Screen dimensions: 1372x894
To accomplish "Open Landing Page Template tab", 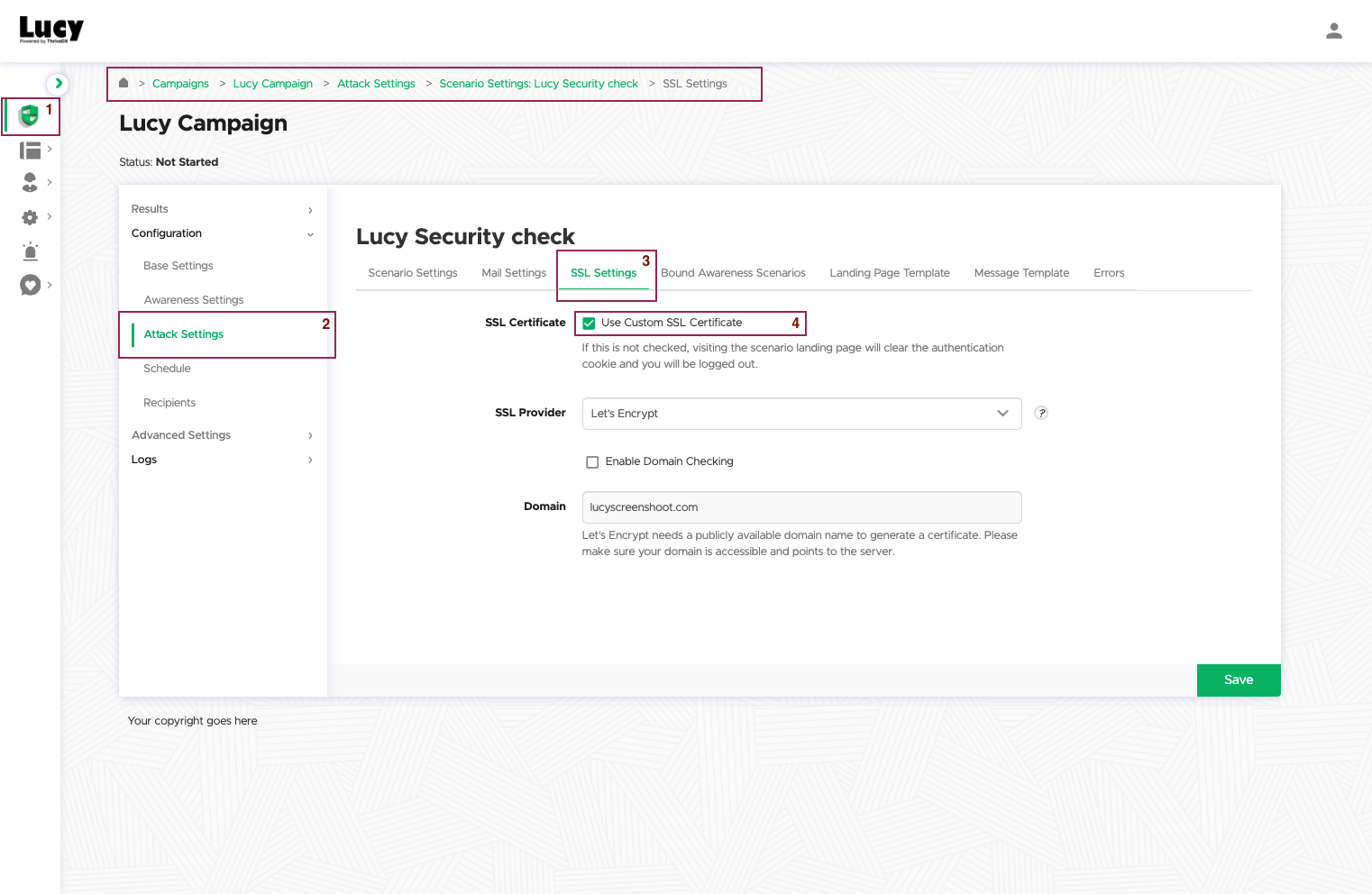I will (890, 273).
